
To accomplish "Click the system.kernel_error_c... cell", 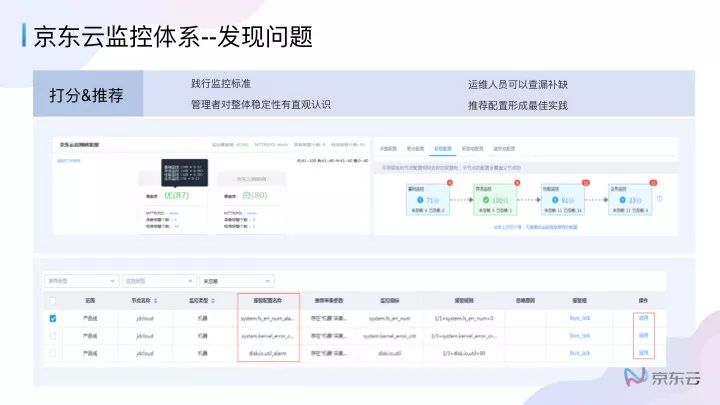I will (268, 336).
